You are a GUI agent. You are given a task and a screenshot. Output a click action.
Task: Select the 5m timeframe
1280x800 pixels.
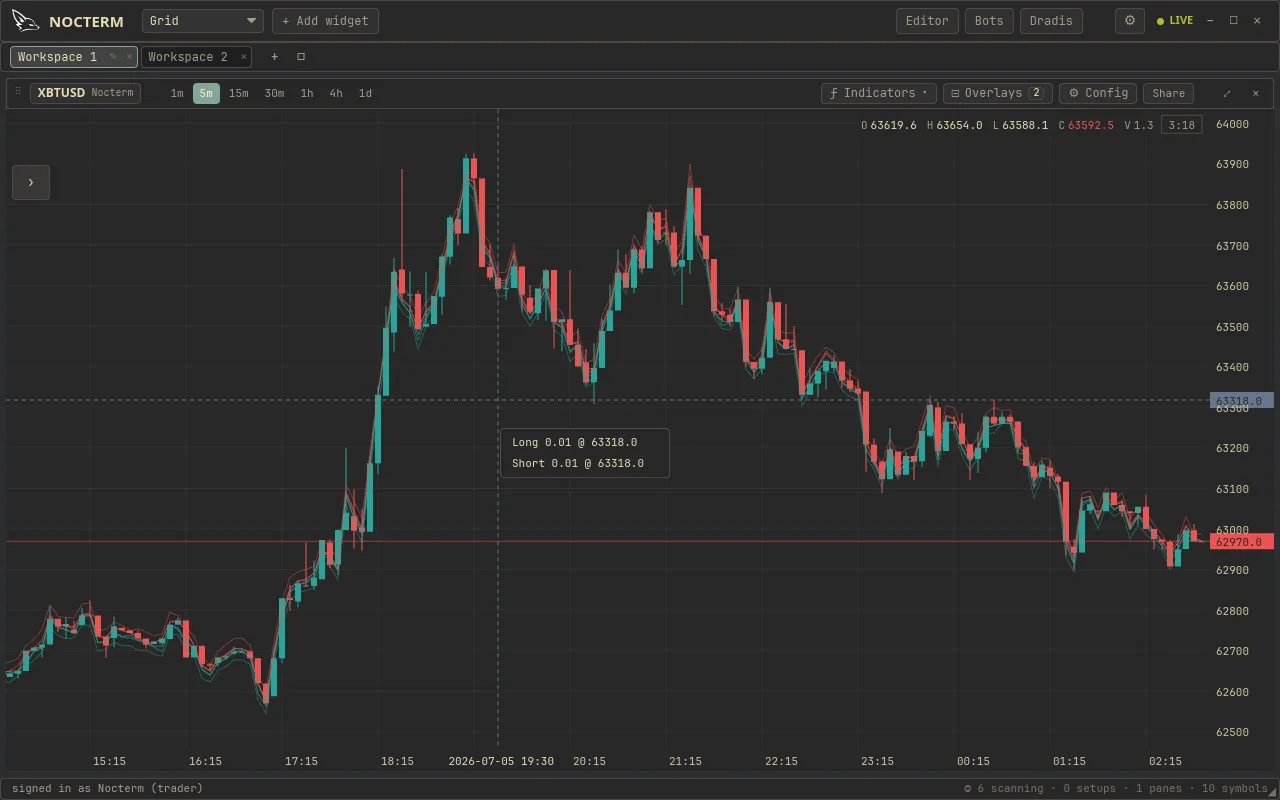pos(206,93)
